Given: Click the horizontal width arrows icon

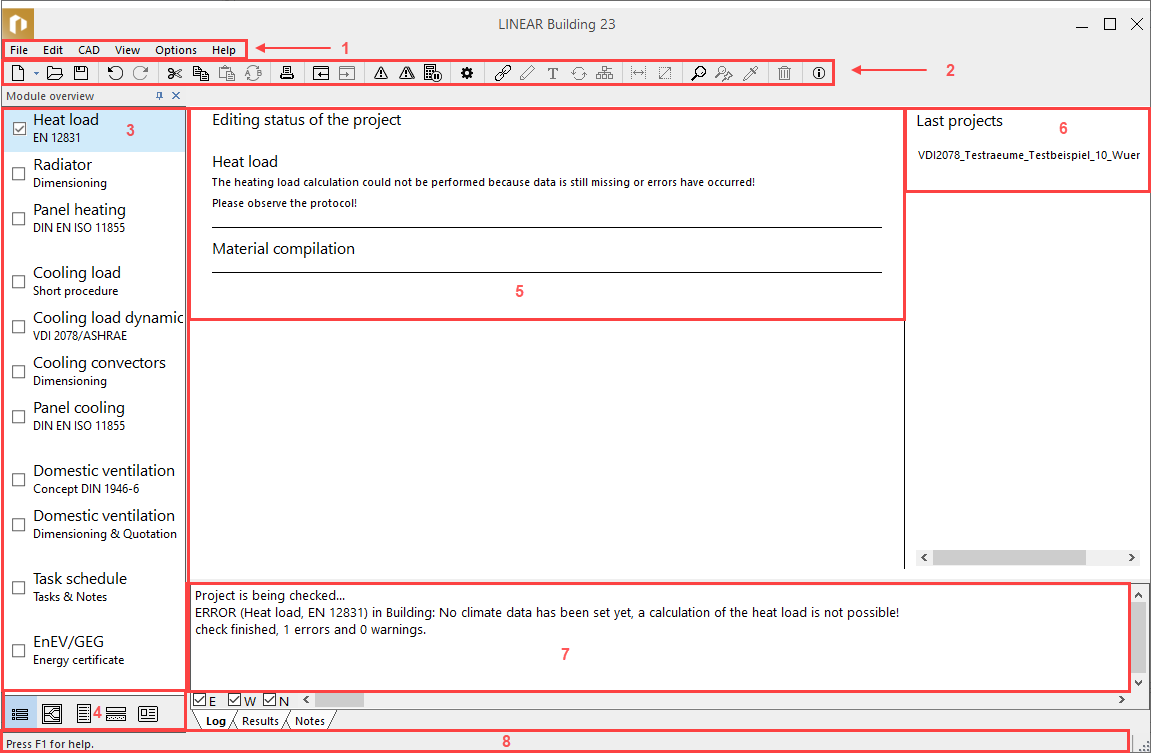Looking at the screenshot, I should pos(639,73).
